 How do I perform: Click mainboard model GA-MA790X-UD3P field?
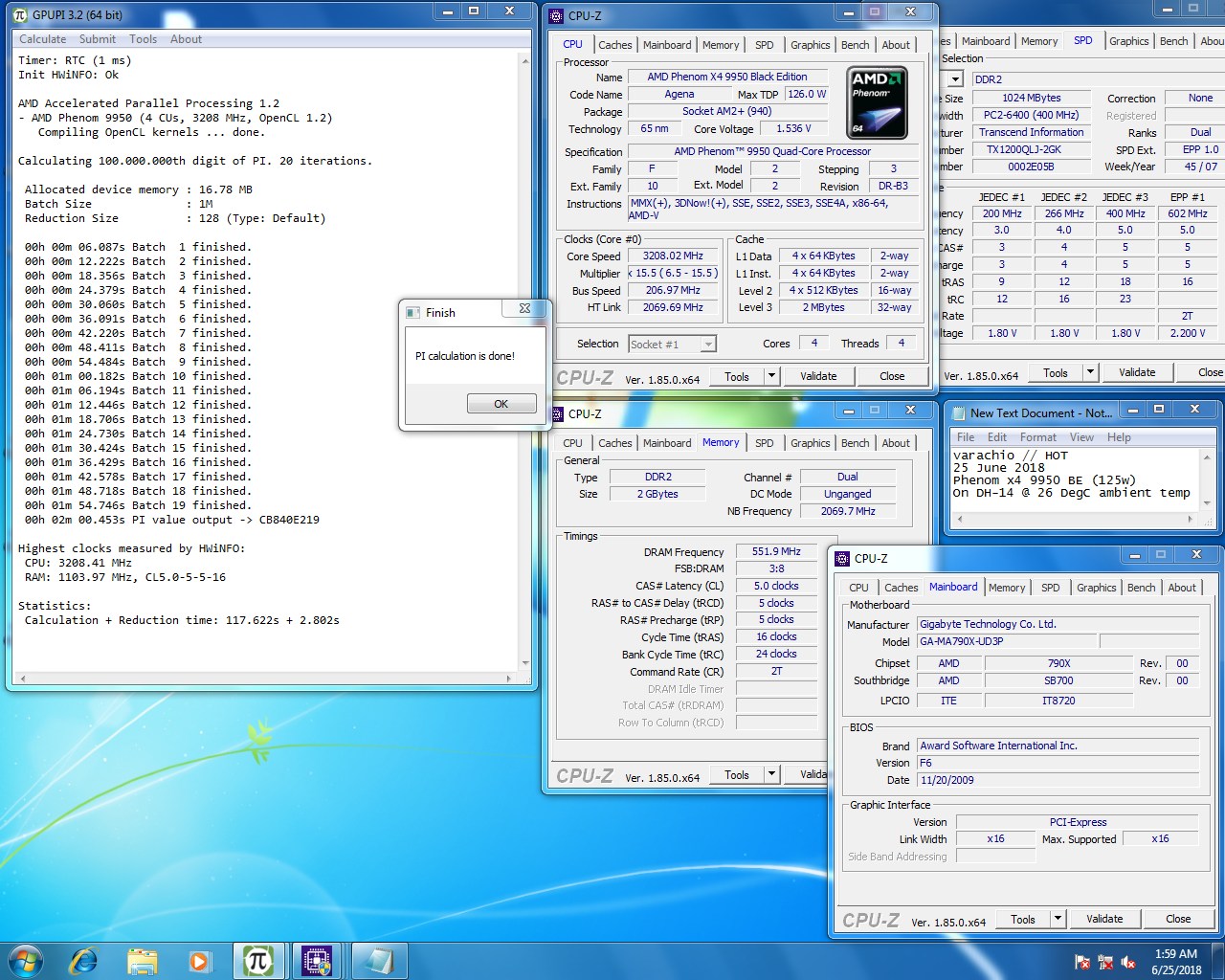pos(1007,641)
